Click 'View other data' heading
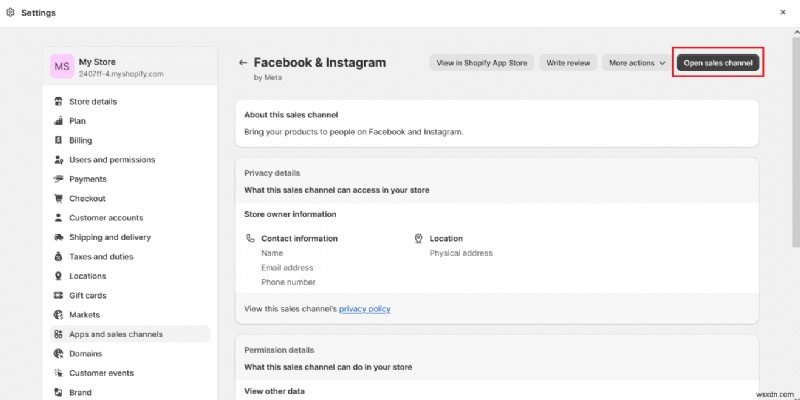Image resolution: width=800 pixels, height=400 pixels. (274, 391)
